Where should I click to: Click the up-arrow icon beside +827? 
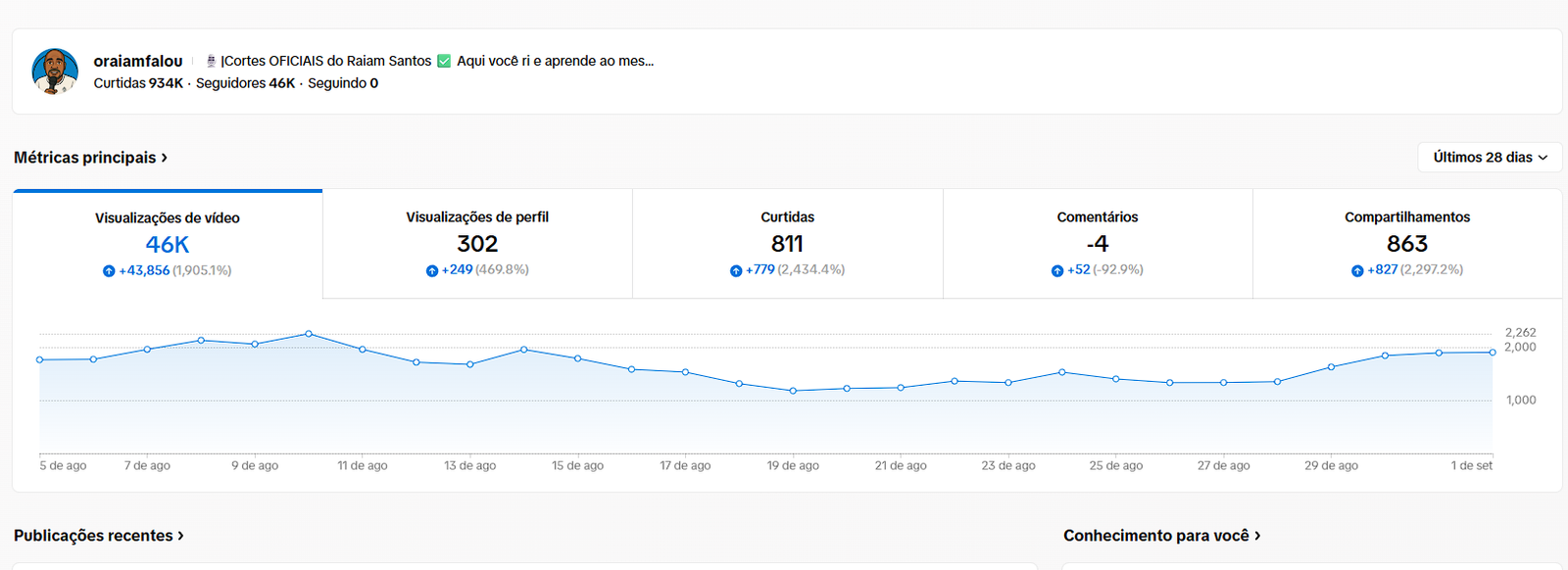pos(1357,270)
